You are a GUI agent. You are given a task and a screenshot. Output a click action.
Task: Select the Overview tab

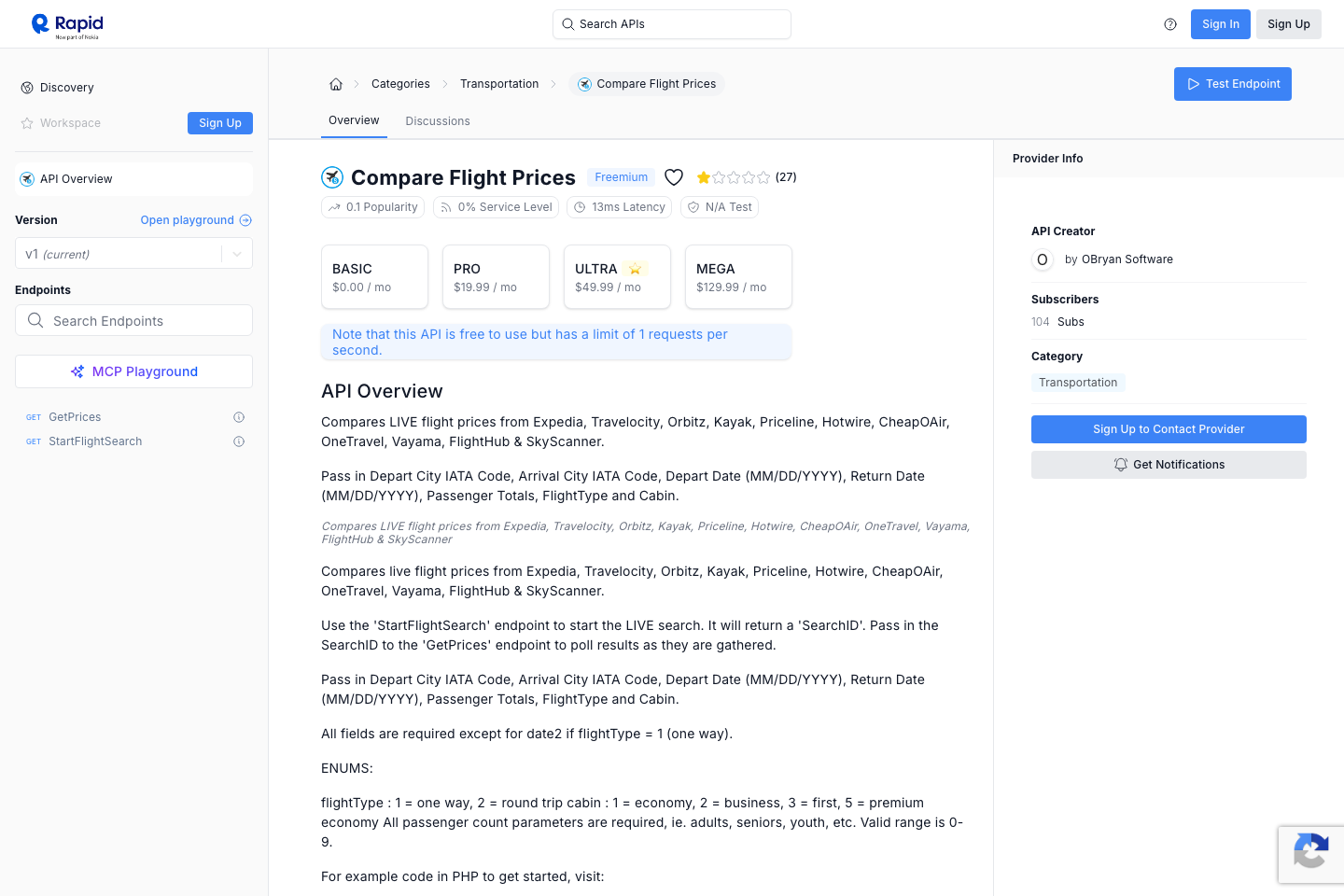pyautogui.click(x=354, y=120)
